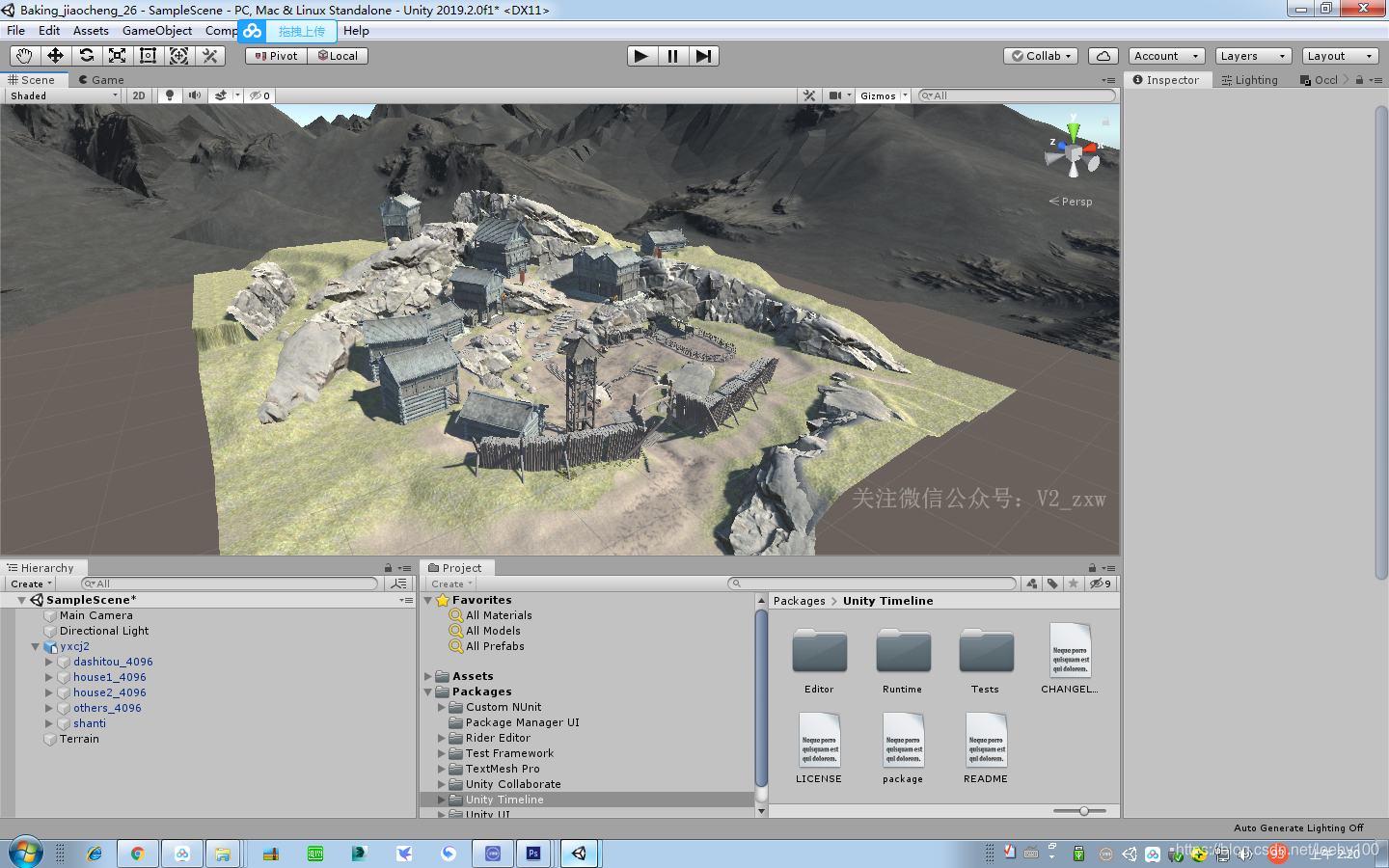
Task: Open the File menu
Action: tap(16, 31)
